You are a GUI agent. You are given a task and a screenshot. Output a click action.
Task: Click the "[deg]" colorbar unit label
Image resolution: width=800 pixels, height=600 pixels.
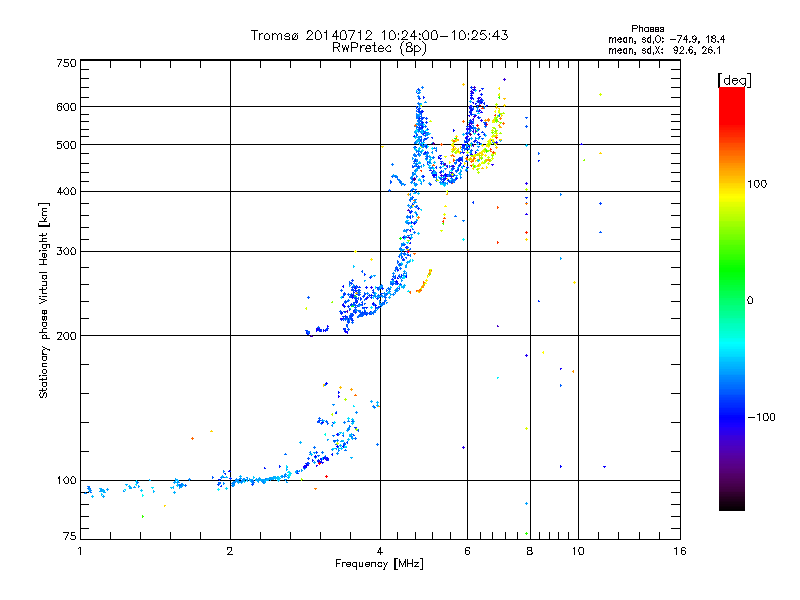tap(734, 80)
